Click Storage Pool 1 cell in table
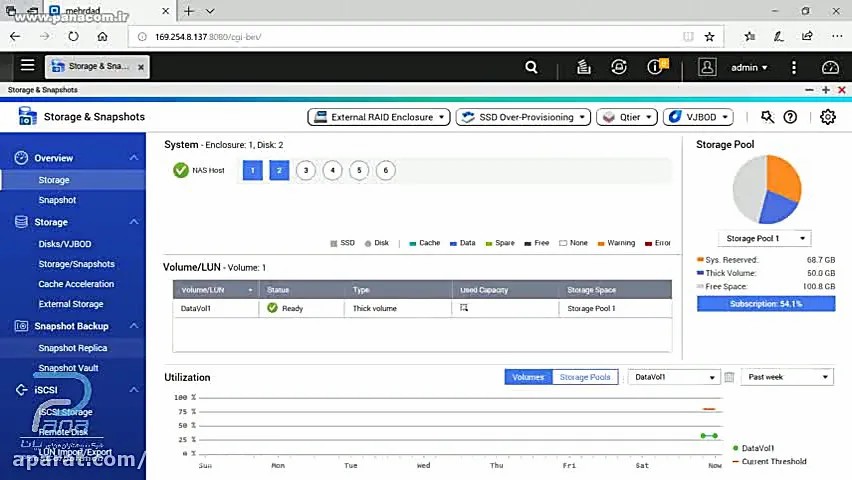The height and width of the screenshot is (480, 852). [x=591, y=308]
